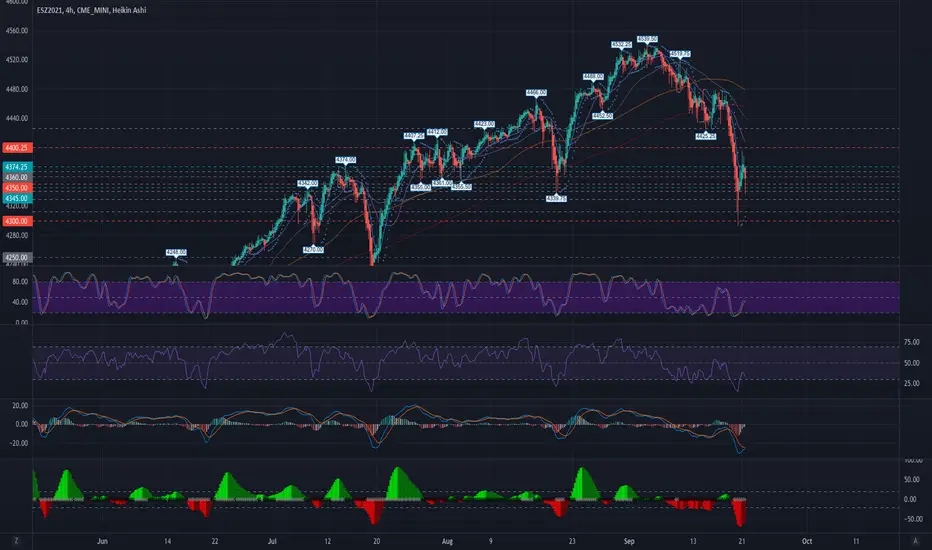Viewport: 932px width, 550px height.
Task: Click the 20.00 MACD scale value
Action: point(20,406)
